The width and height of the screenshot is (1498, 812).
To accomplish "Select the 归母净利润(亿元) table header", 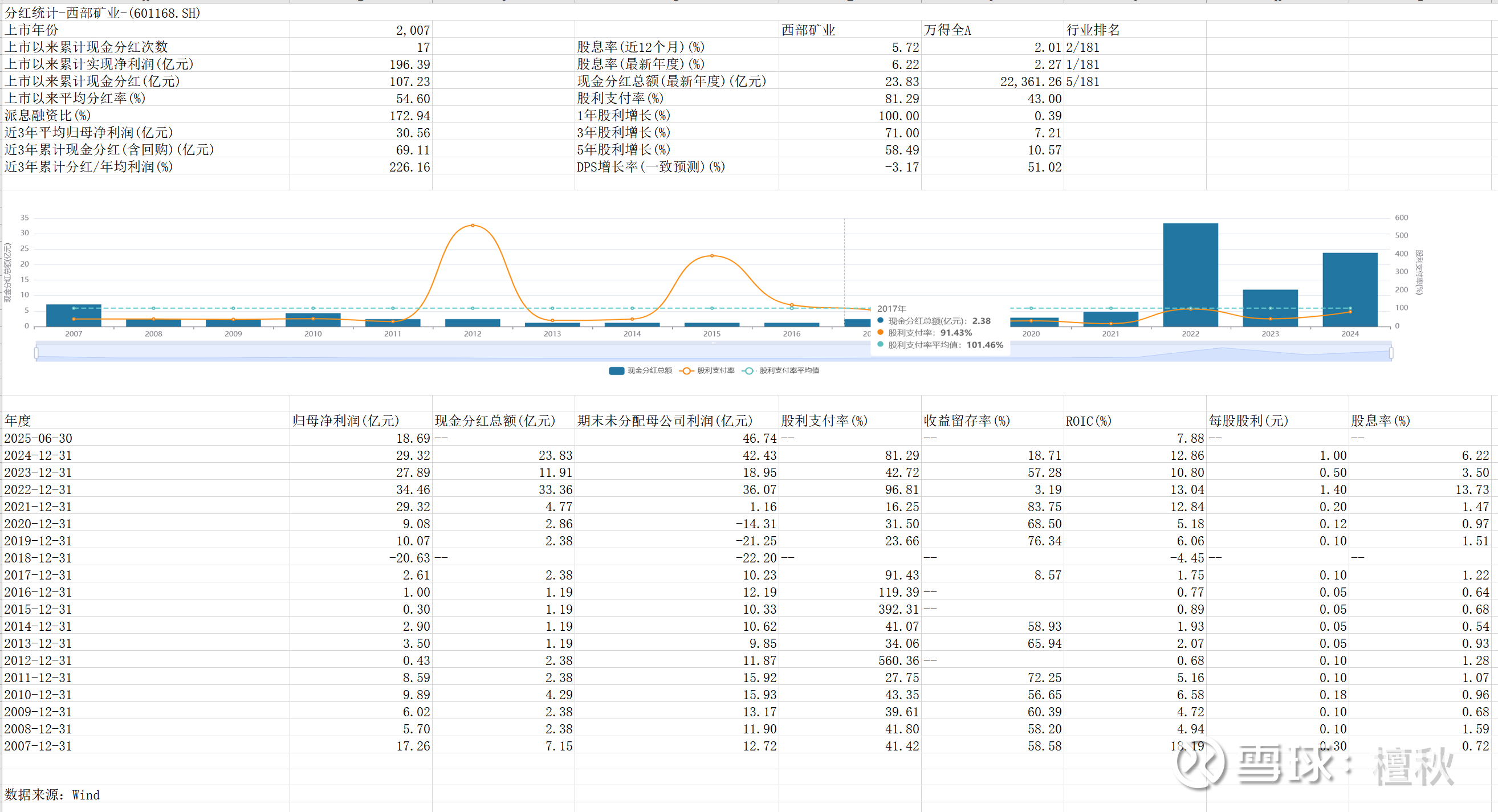I will pos(361,420).
